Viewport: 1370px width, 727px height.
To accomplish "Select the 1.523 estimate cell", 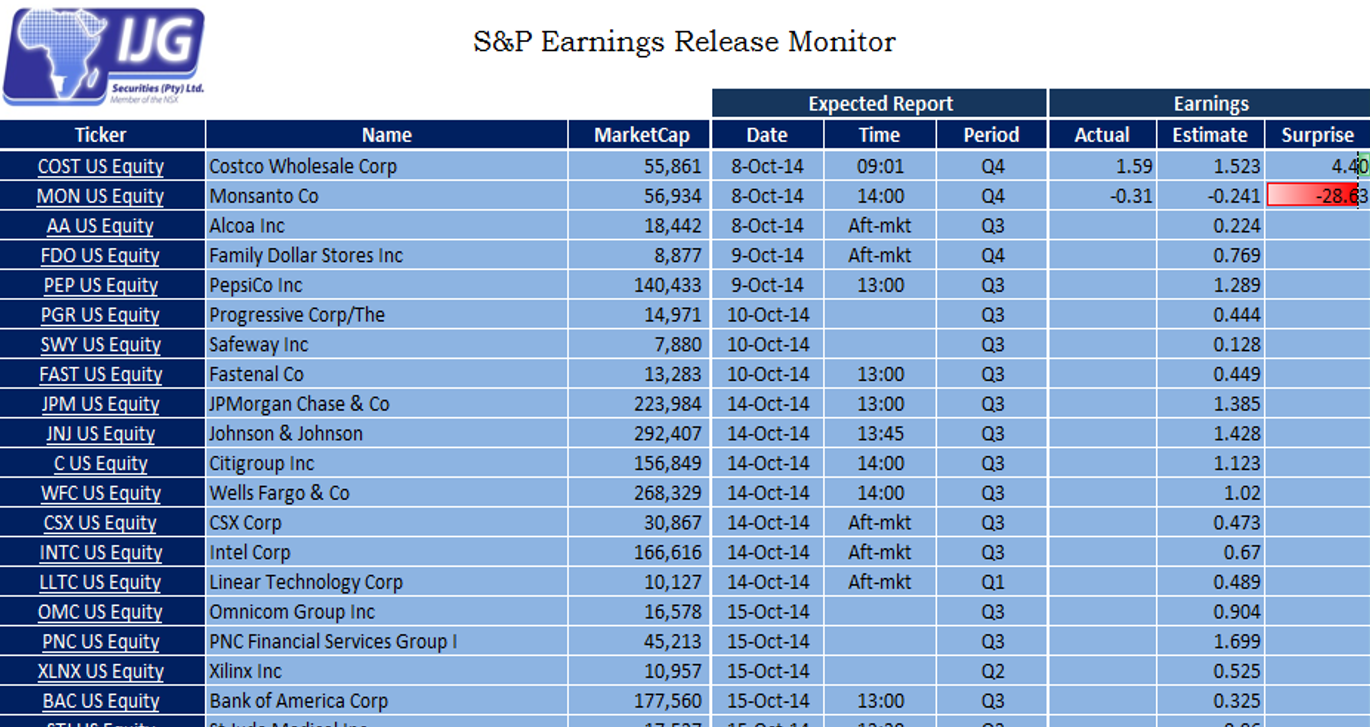I will 1210,166.
